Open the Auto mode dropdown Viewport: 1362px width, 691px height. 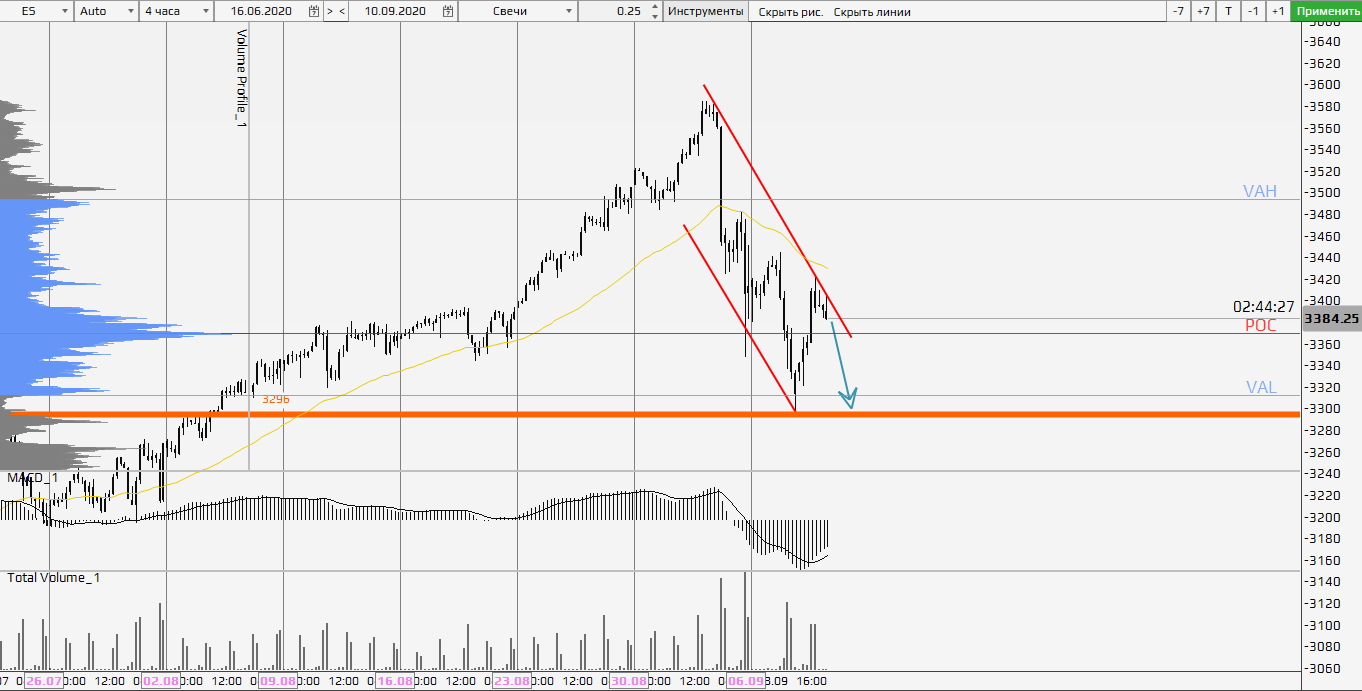(131, 11)
